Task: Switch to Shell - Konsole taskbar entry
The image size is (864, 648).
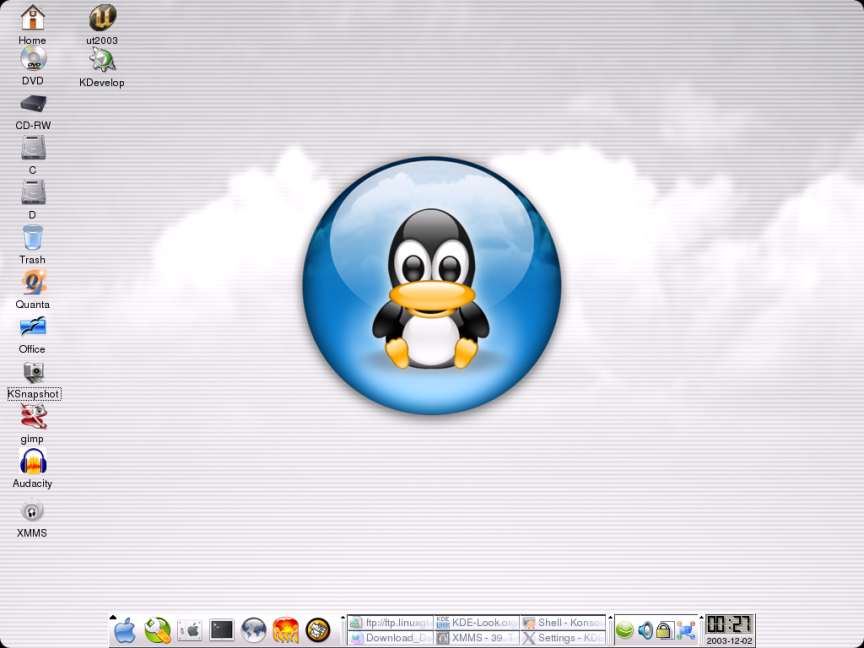Action: click(563, 623)
